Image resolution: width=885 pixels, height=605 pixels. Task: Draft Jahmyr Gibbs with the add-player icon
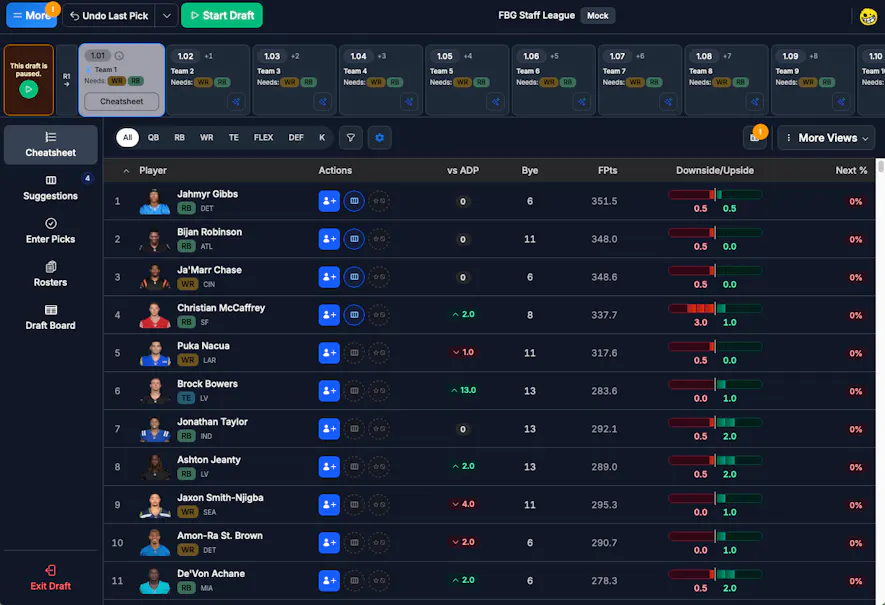(328, 201)
